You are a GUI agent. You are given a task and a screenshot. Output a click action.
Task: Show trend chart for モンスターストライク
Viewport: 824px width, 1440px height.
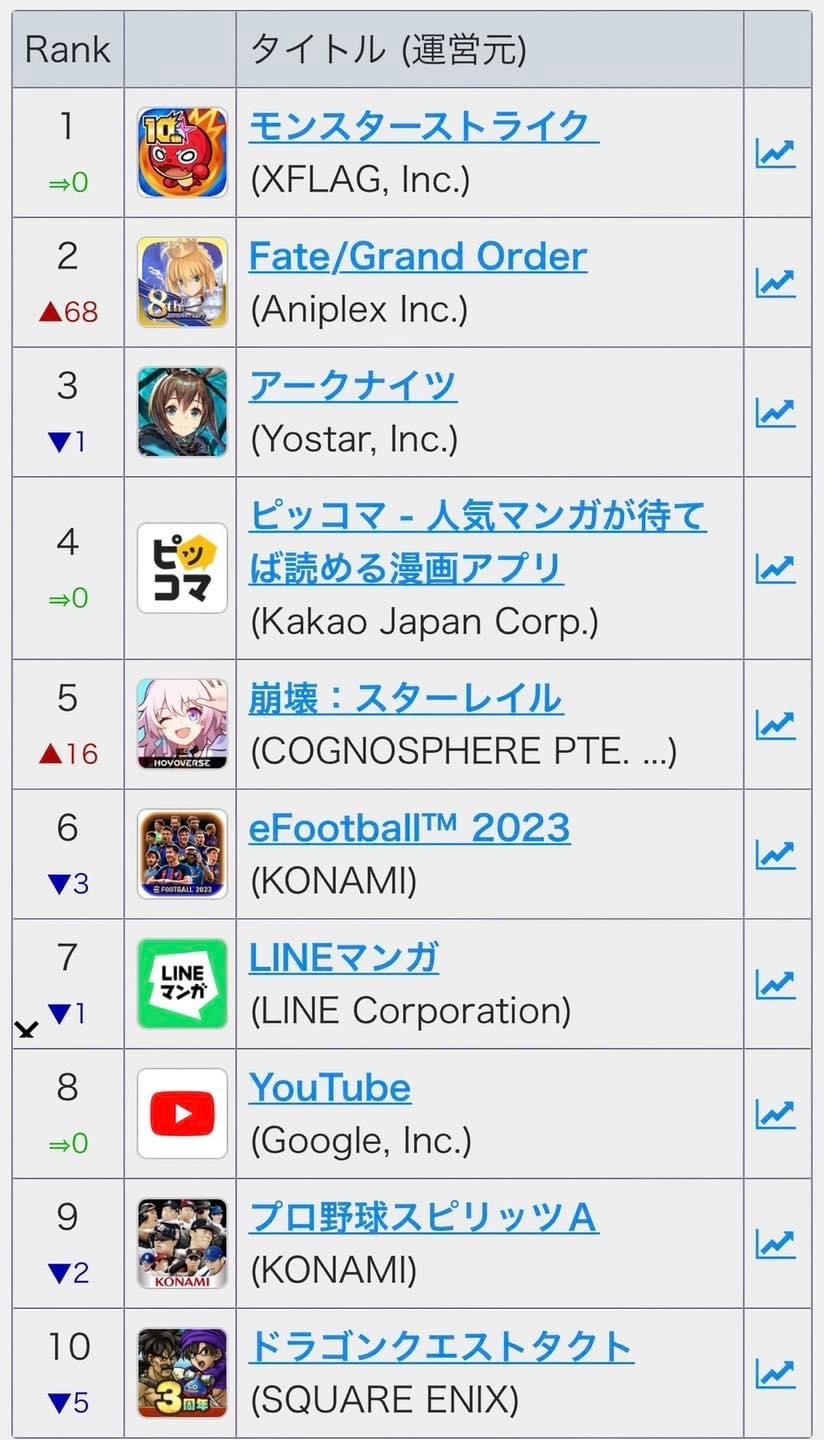pyautogui.click(x=775, y=153)
